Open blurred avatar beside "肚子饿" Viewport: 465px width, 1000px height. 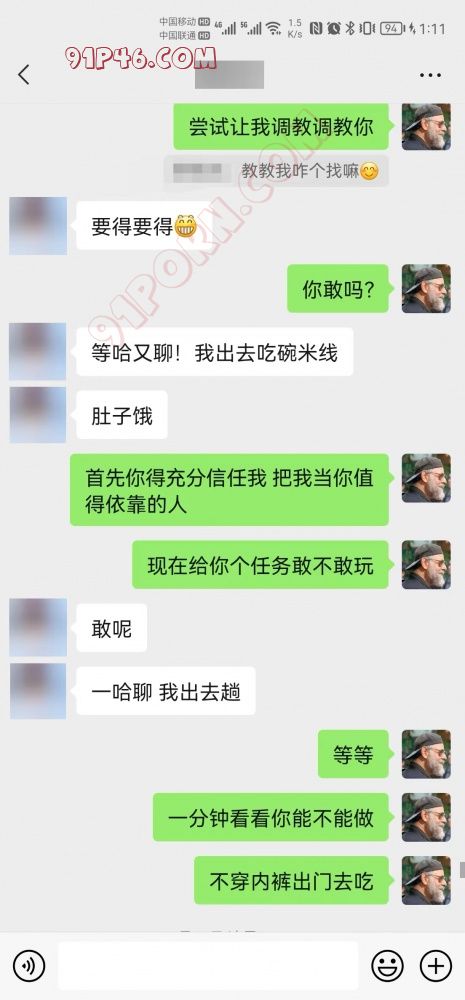38,415
